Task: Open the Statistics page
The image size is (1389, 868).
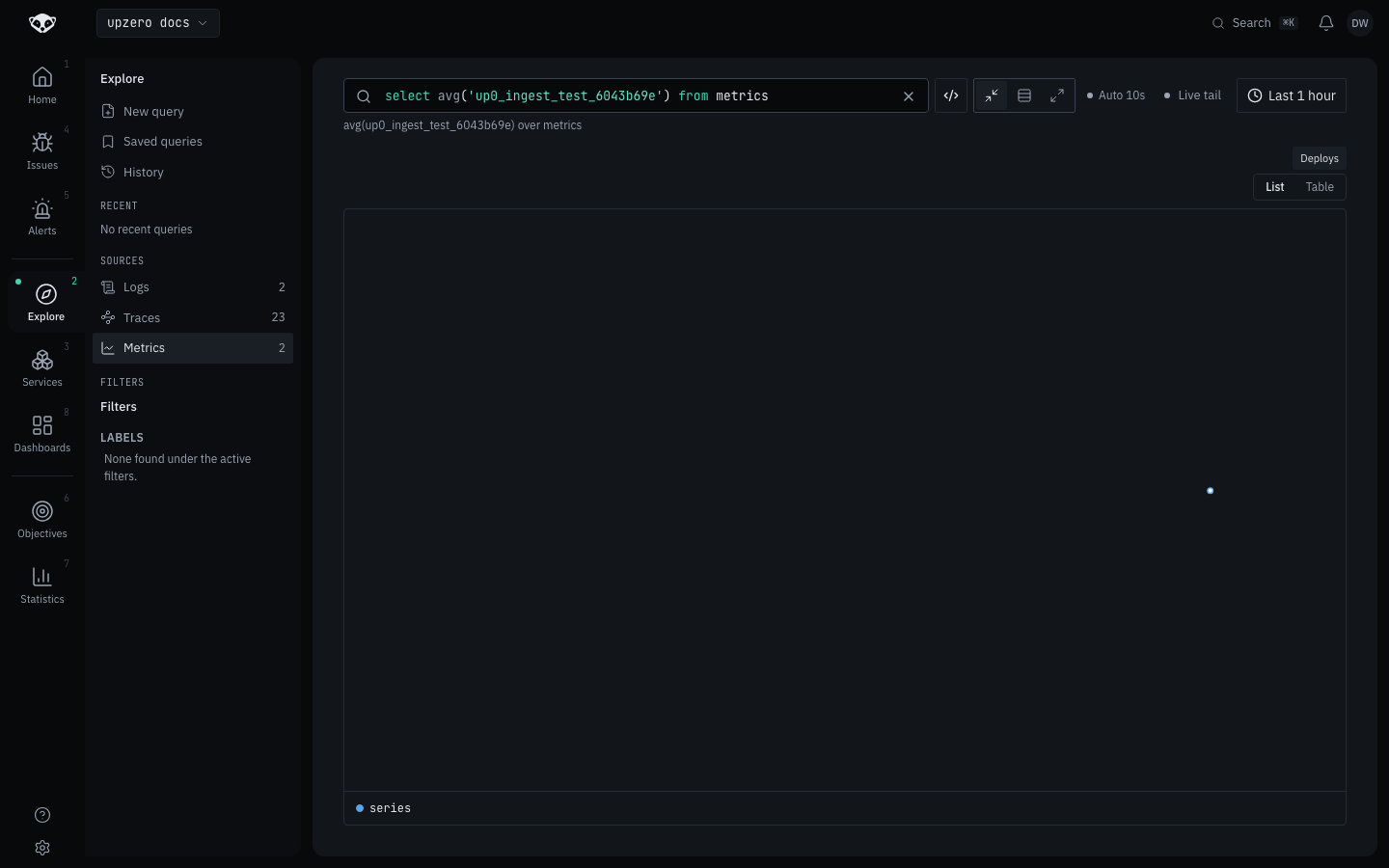Action: click(x=42, y=585)
